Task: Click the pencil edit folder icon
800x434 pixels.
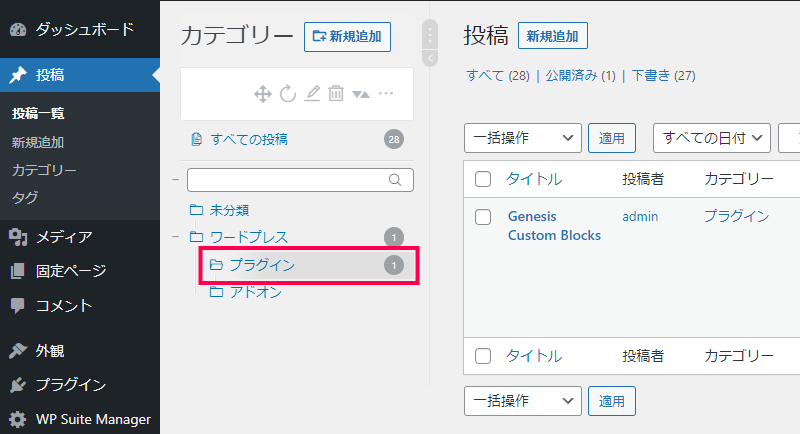Action: pyautogui.click(x=312, y=94)
